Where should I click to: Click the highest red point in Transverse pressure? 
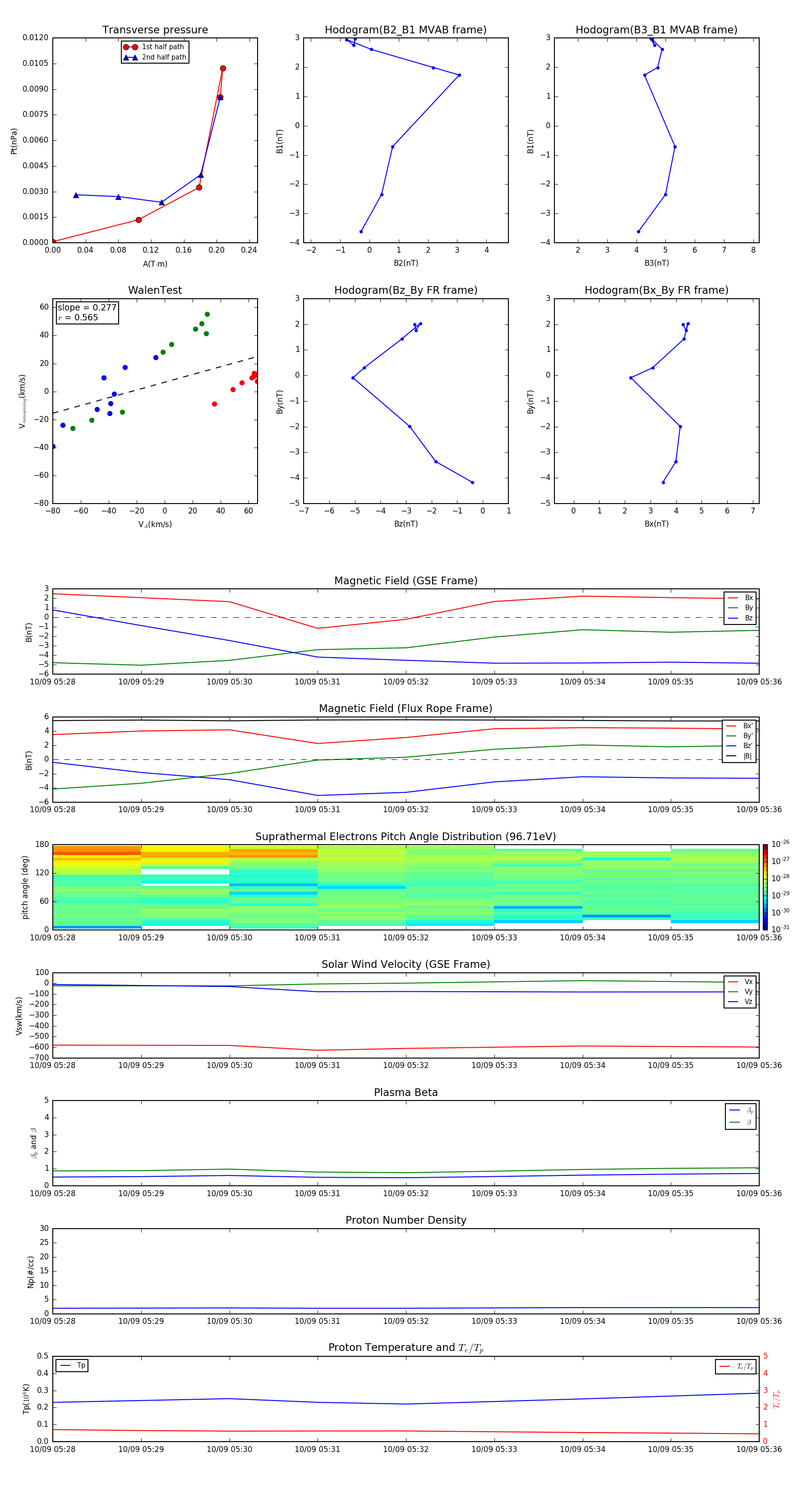223,68
